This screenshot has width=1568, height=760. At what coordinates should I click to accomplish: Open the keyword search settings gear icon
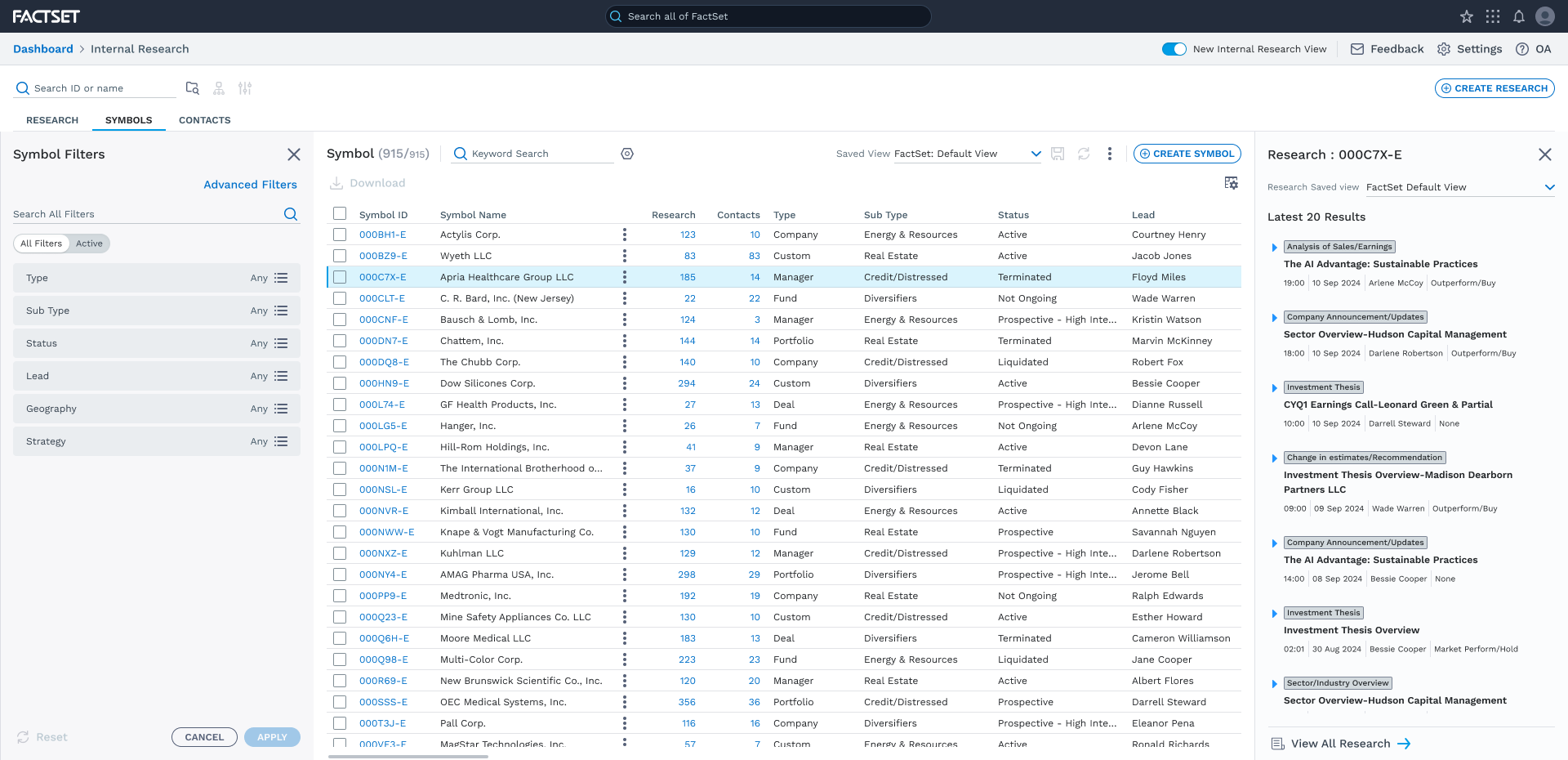(627, 154)
